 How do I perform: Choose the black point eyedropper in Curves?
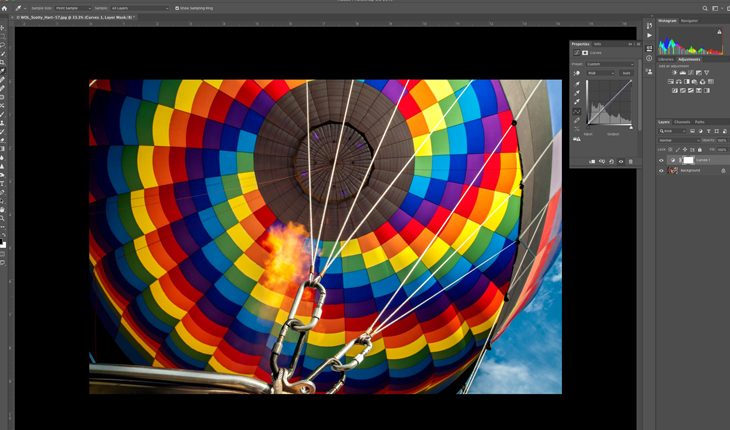click(577, 84)
